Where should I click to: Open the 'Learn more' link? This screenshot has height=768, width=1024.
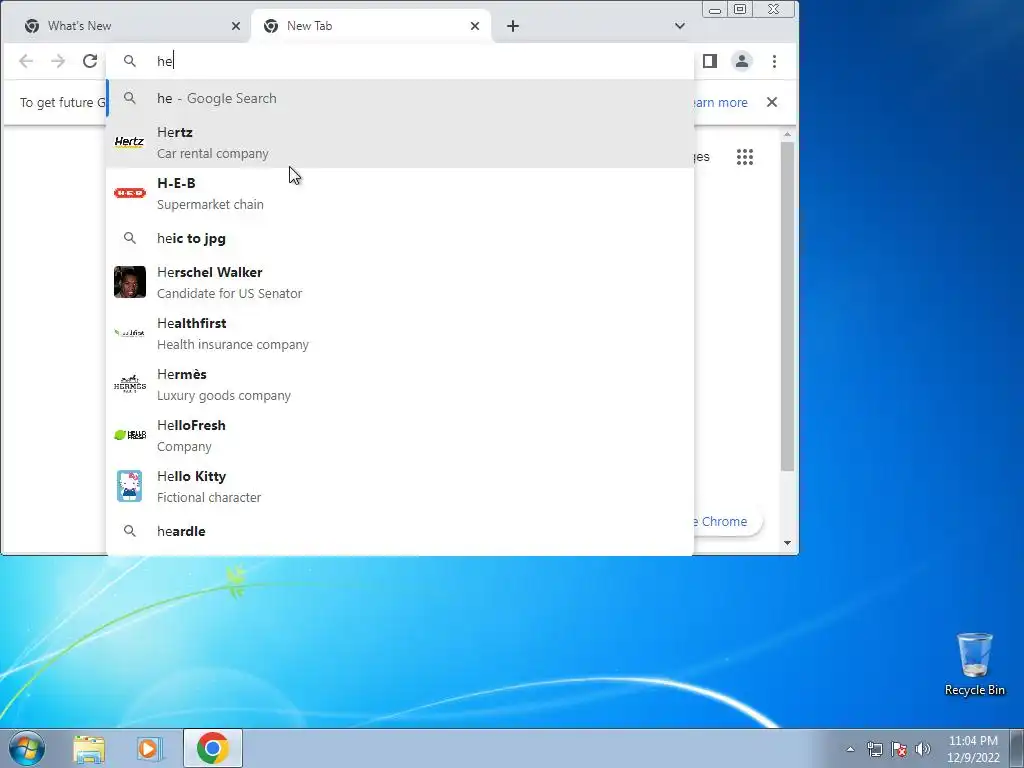719,103
